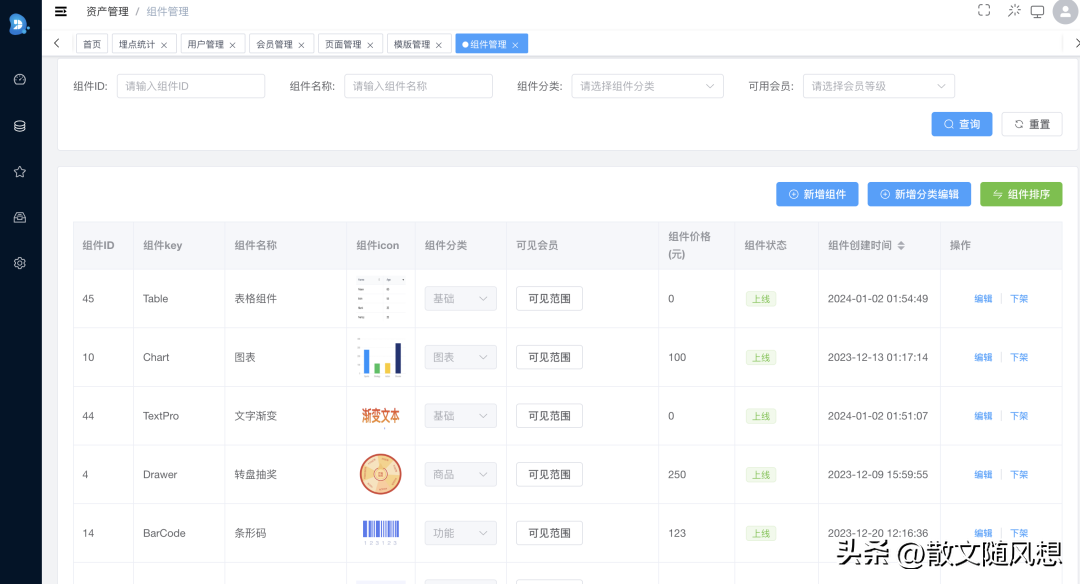This screenshot has height=584, width=1080.
Task: Edit the TextPro component via 编辑
Action: [x=983, y=415]
